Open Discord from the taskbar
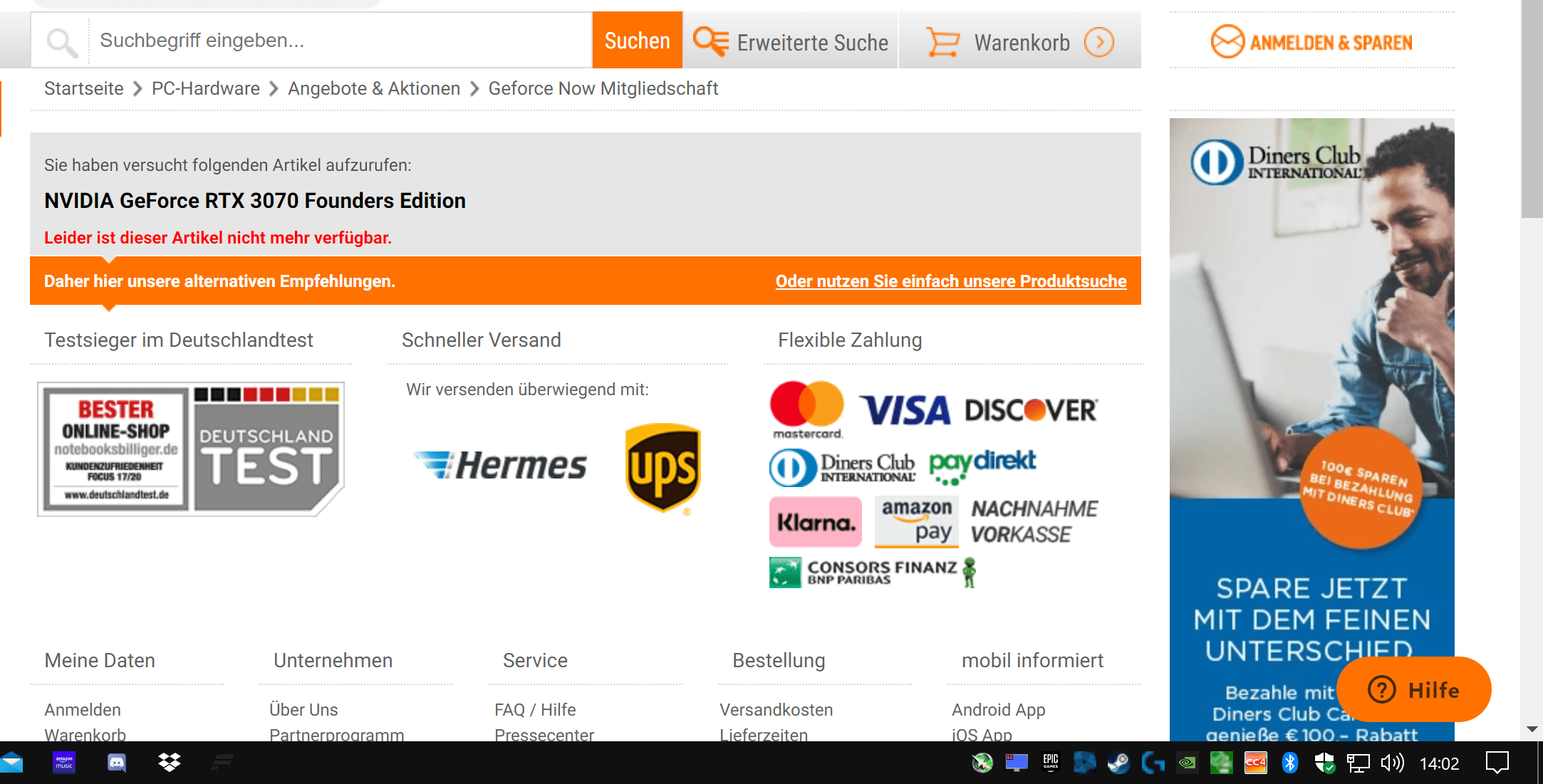This screenshot has height=784, width=1543. point(117,763)
